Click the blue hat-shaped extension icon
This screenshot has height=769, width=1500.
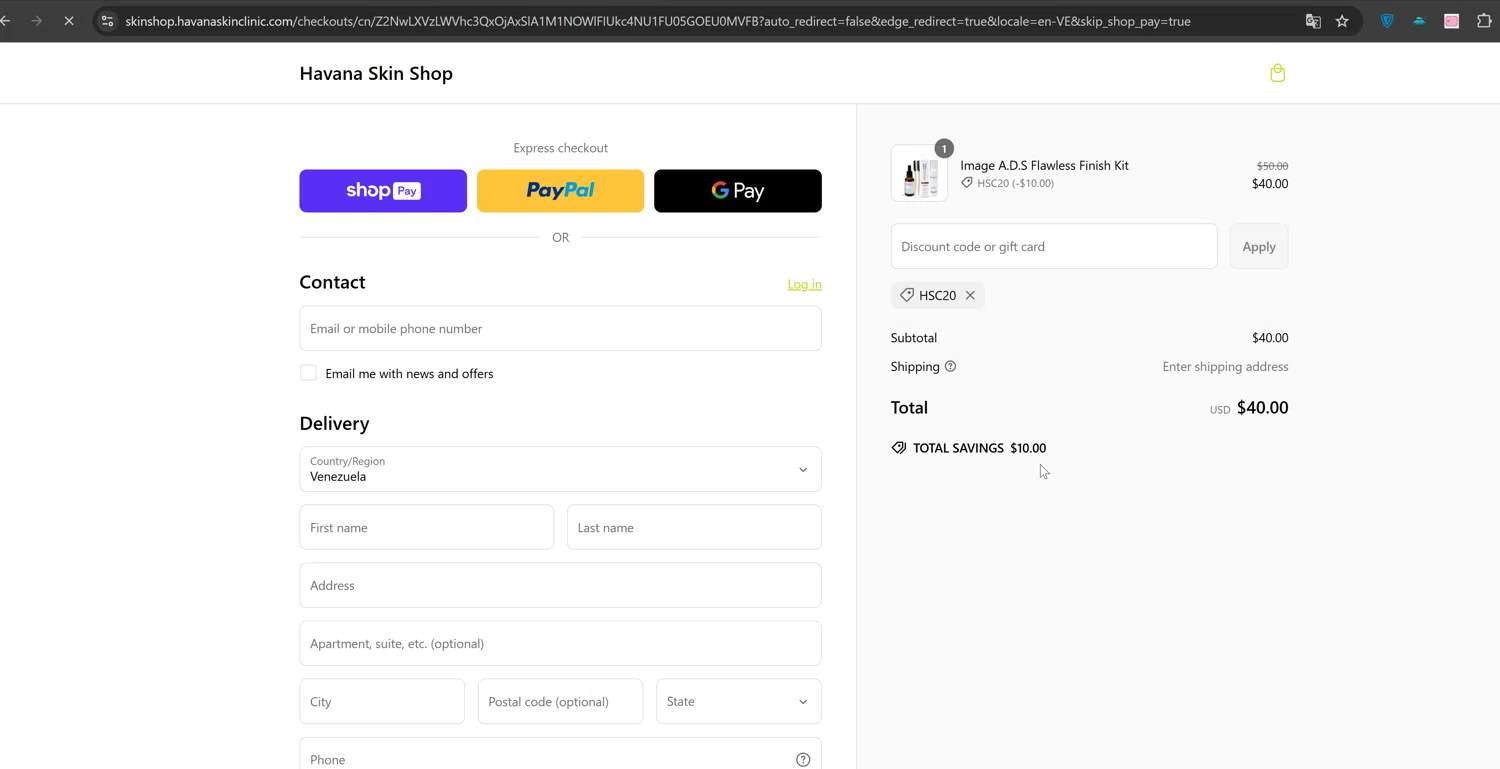[x=1419, y=21]
